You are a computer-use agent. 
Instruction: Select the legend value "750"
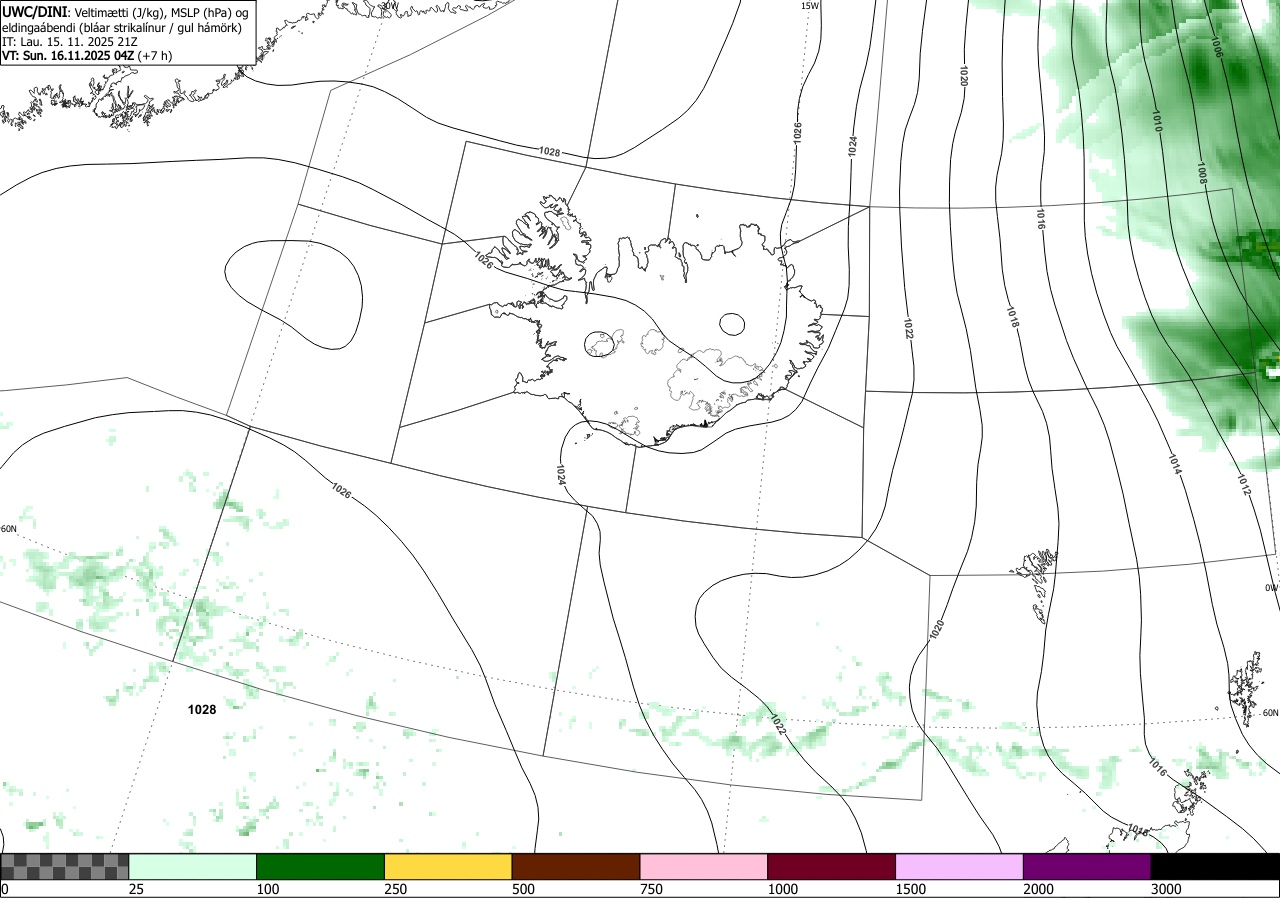click(651, 889)
